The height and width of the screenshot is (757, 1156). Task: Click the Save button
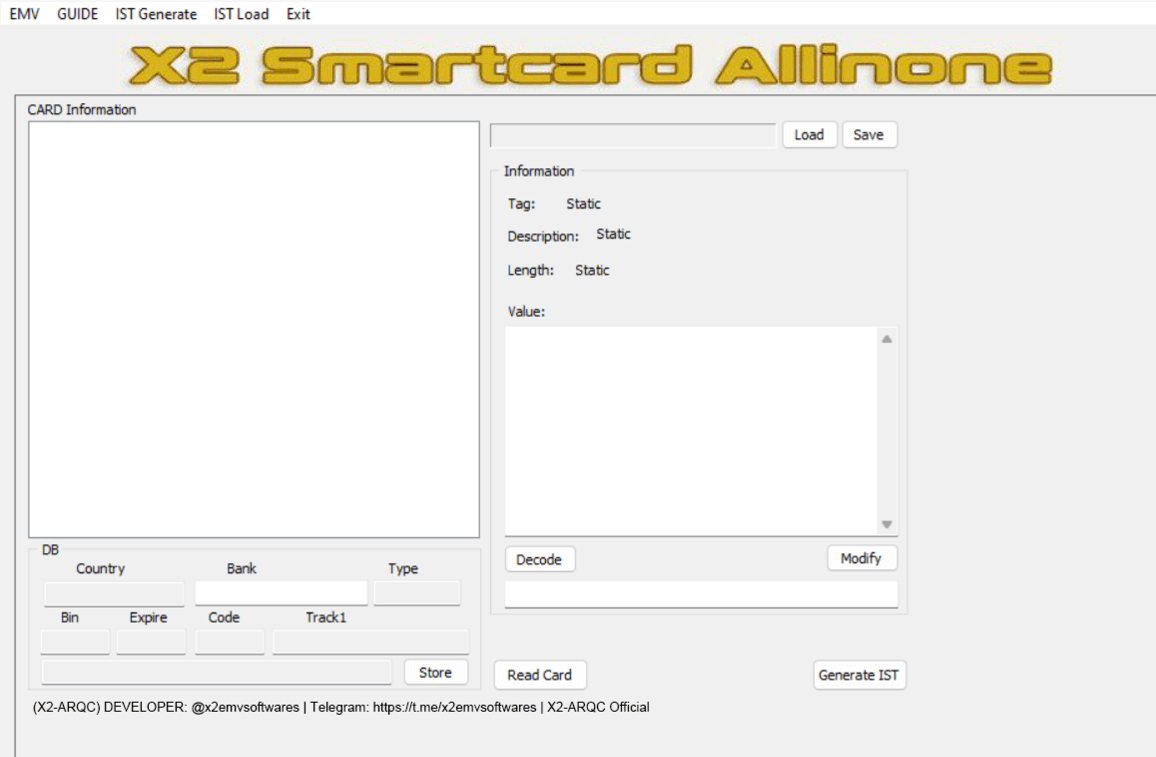pyautogui.click(x=869, y=135)
